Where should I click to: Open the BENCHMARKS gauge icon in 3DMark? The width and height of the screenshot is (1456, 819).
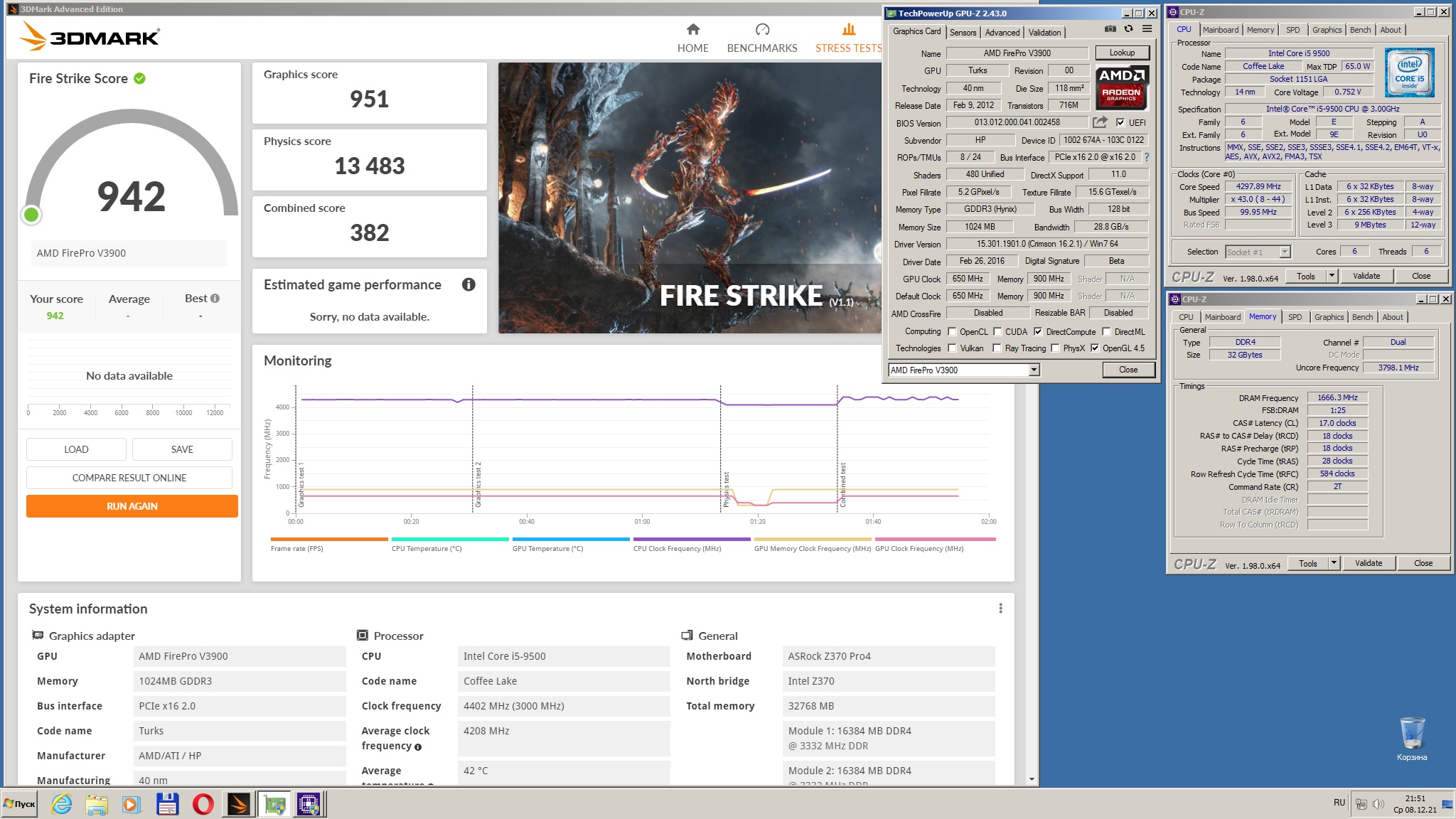[x=762, y=29]
